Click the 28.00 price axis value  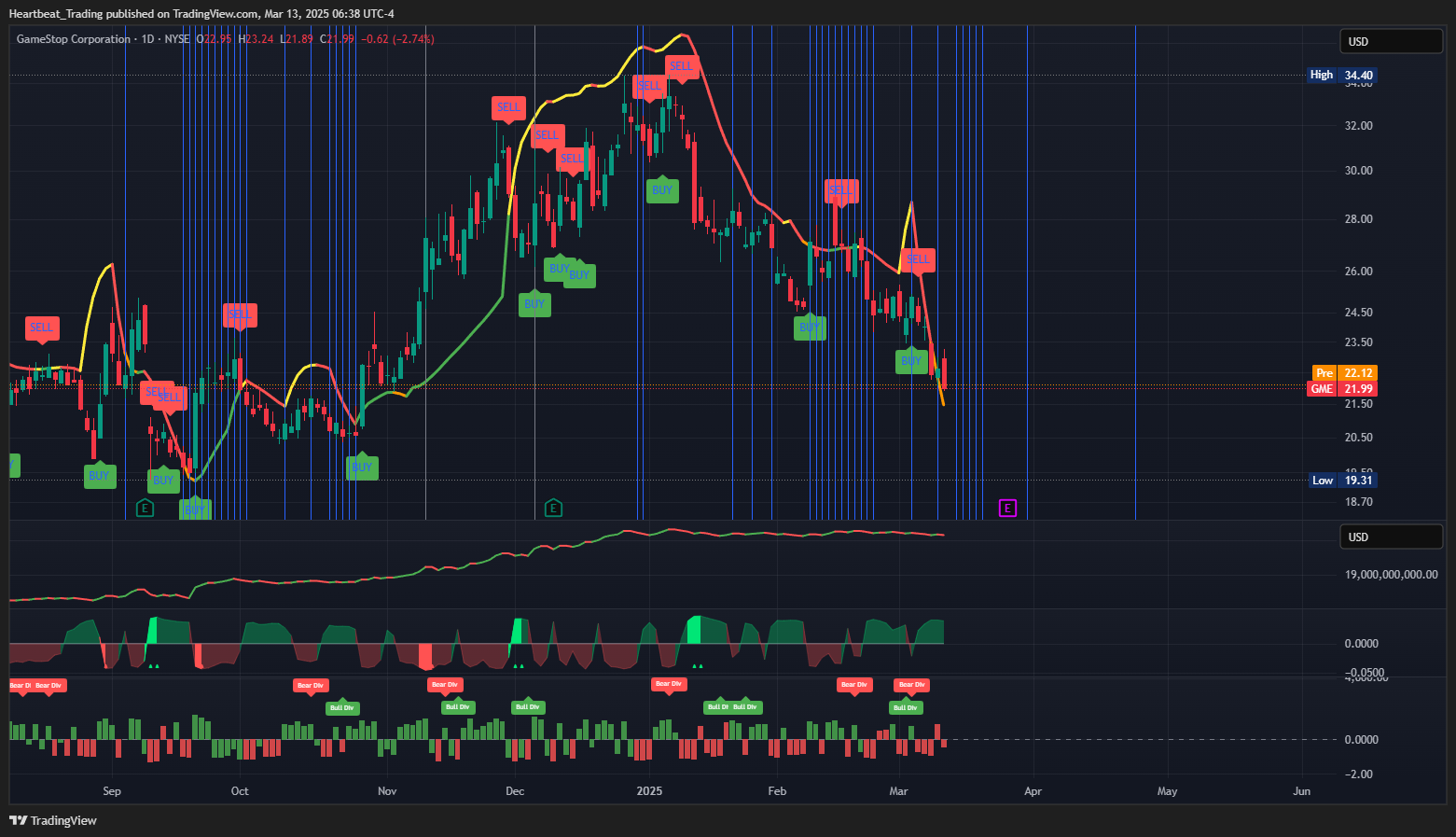(x=1359, y=219)
